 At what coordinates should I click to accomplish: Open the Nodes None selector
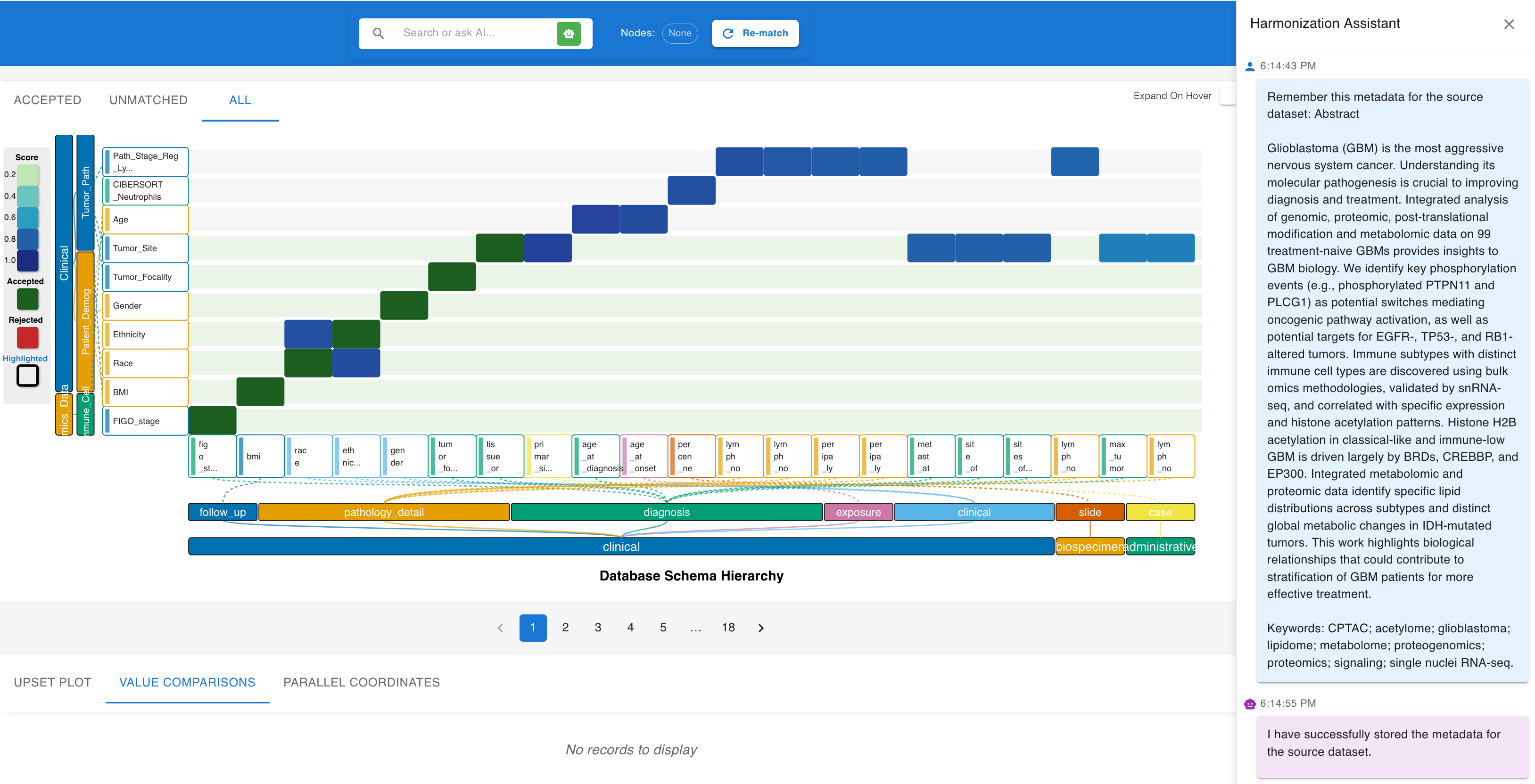pos(679,33)
